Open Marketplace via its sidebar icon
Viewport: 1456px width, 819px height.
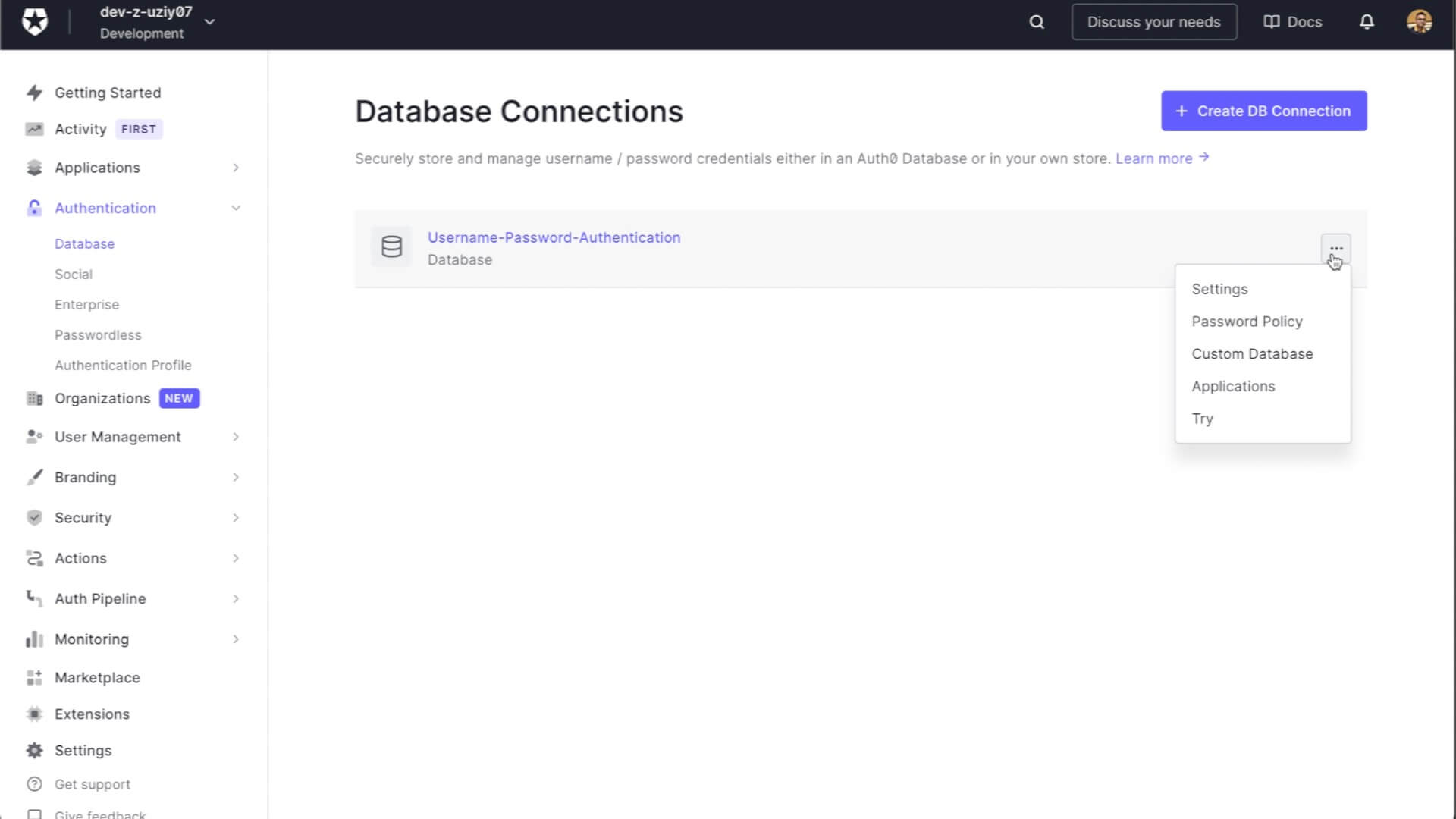click(35, 677)
